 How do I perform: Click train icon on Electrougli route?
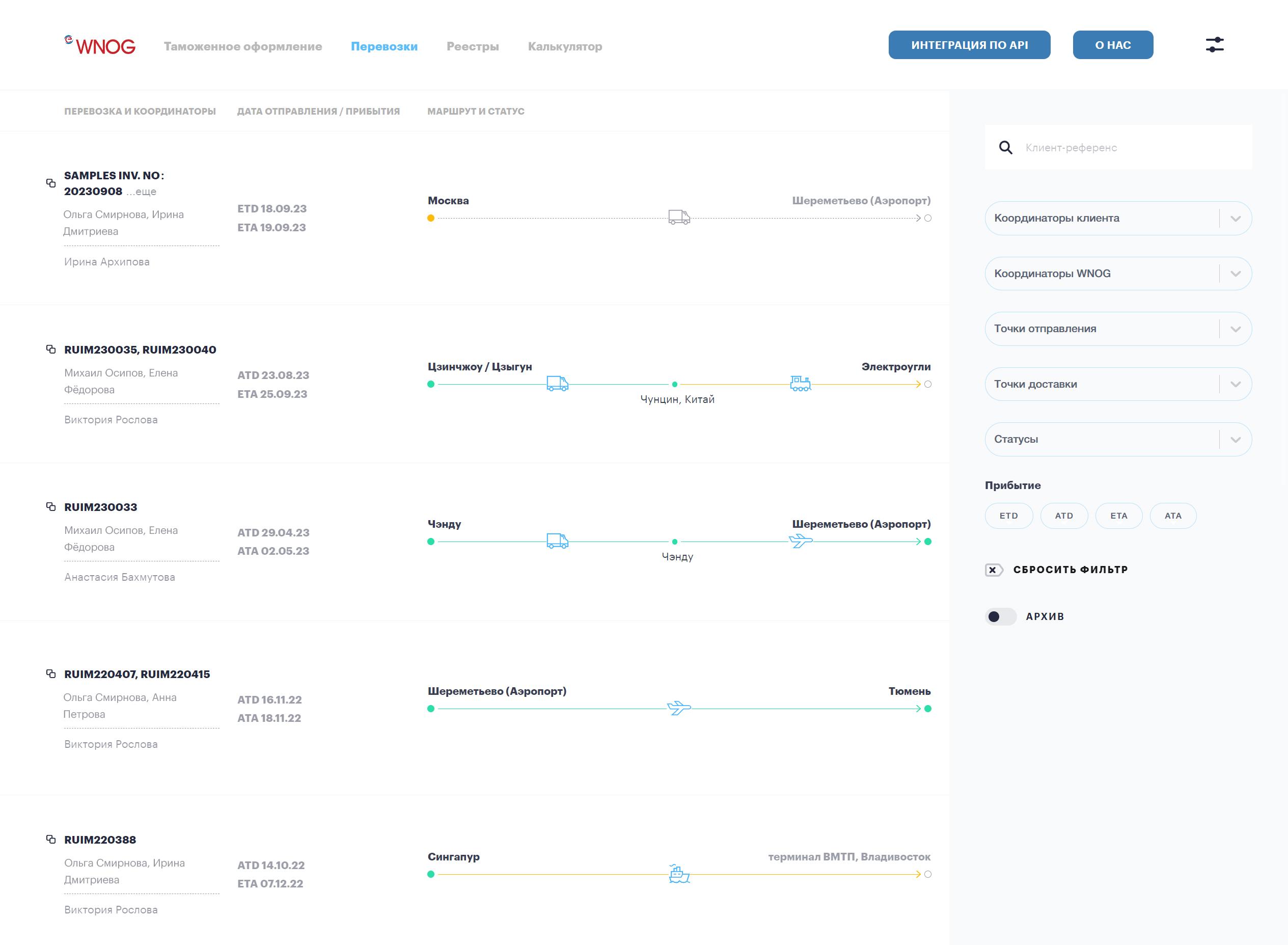coord(800,383)
